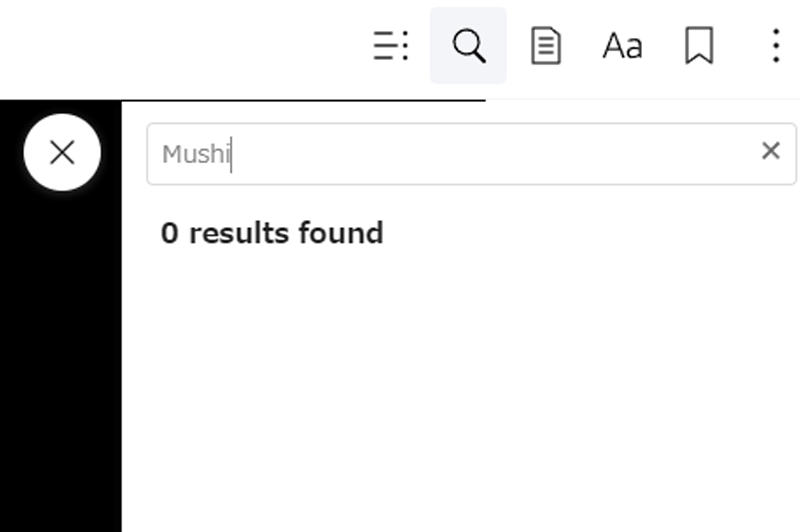This screenshot has width=800, height=532.
Task: Open the three-dot more options menu
Action: pyautogui.click(x=776, y=46)
